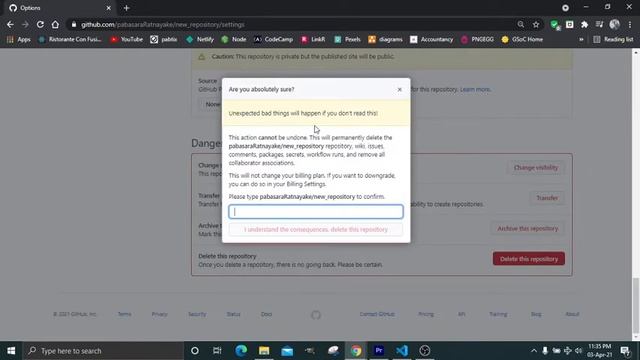The image size is (640, 360).
Task: Open the green shield extension icon
Action: [554, 24]
